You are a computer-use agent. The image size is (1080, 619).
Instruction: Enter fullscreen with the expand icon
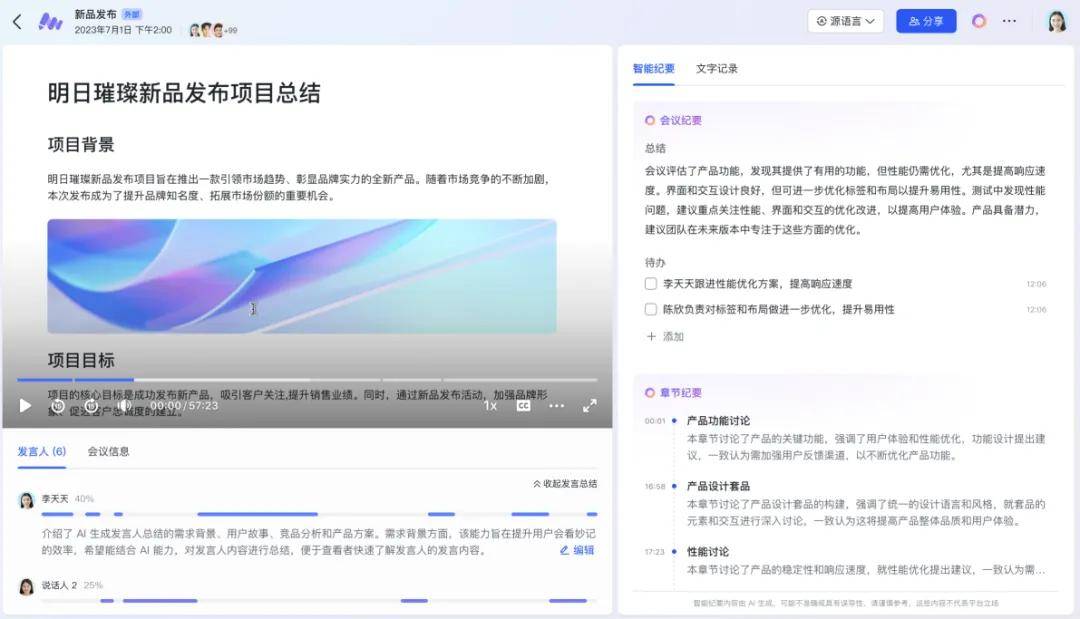point(590,406)
